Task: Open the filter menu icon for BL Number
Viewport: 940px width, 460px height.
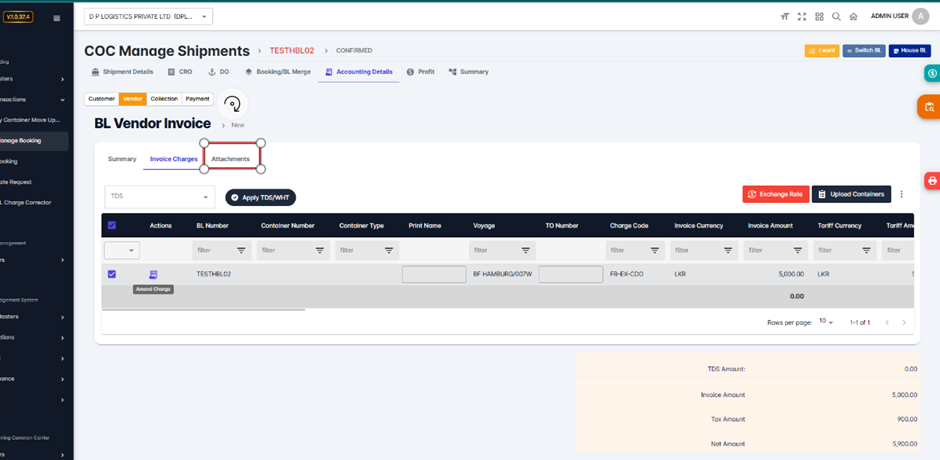Action: (241, 251)
